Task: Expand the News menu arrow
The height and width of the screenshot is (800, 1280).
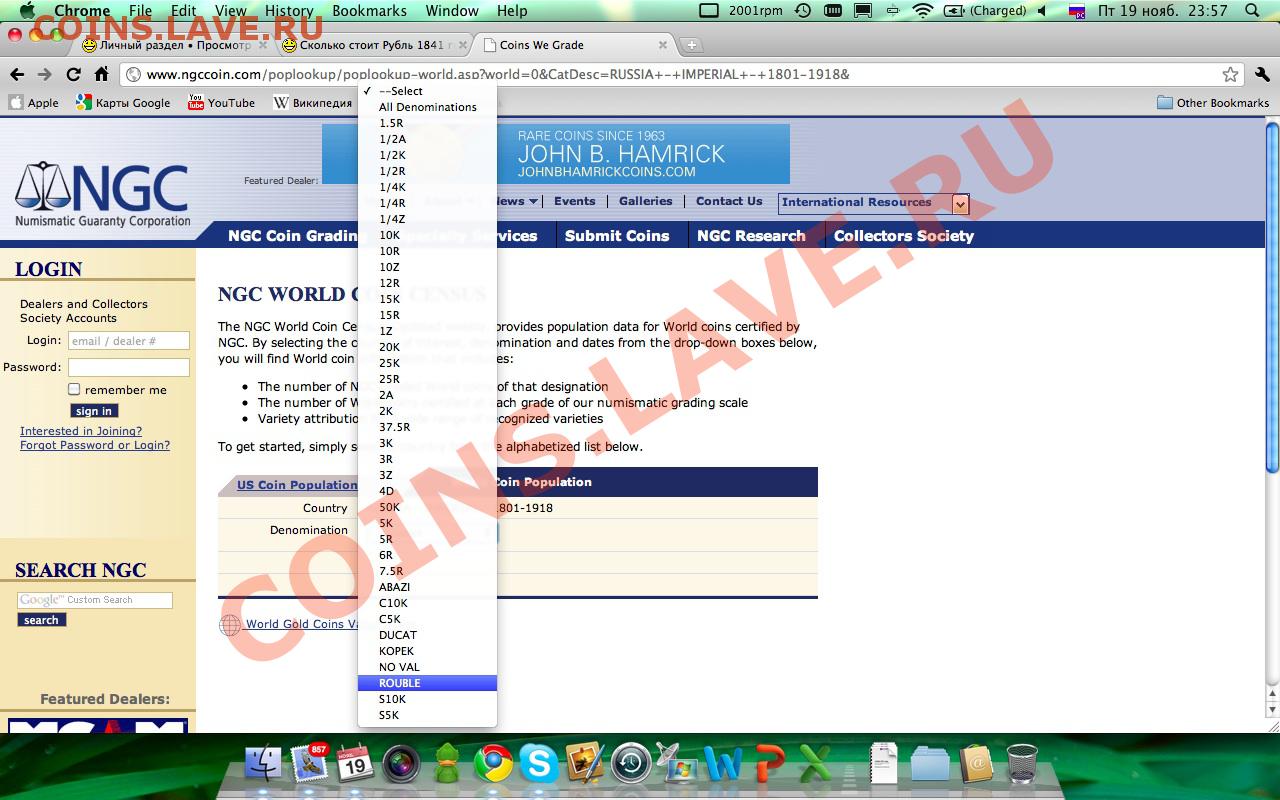Action: click(x=533, y=202)
